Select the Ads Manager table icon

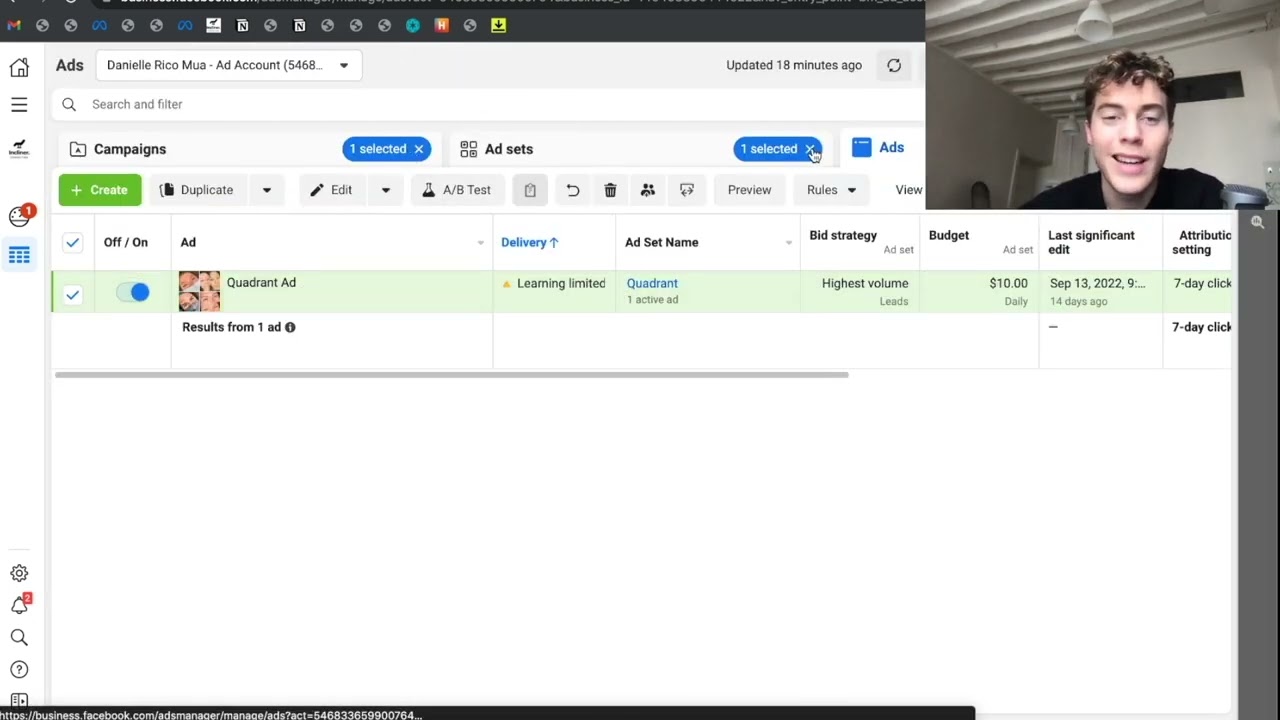click(19, 255)
